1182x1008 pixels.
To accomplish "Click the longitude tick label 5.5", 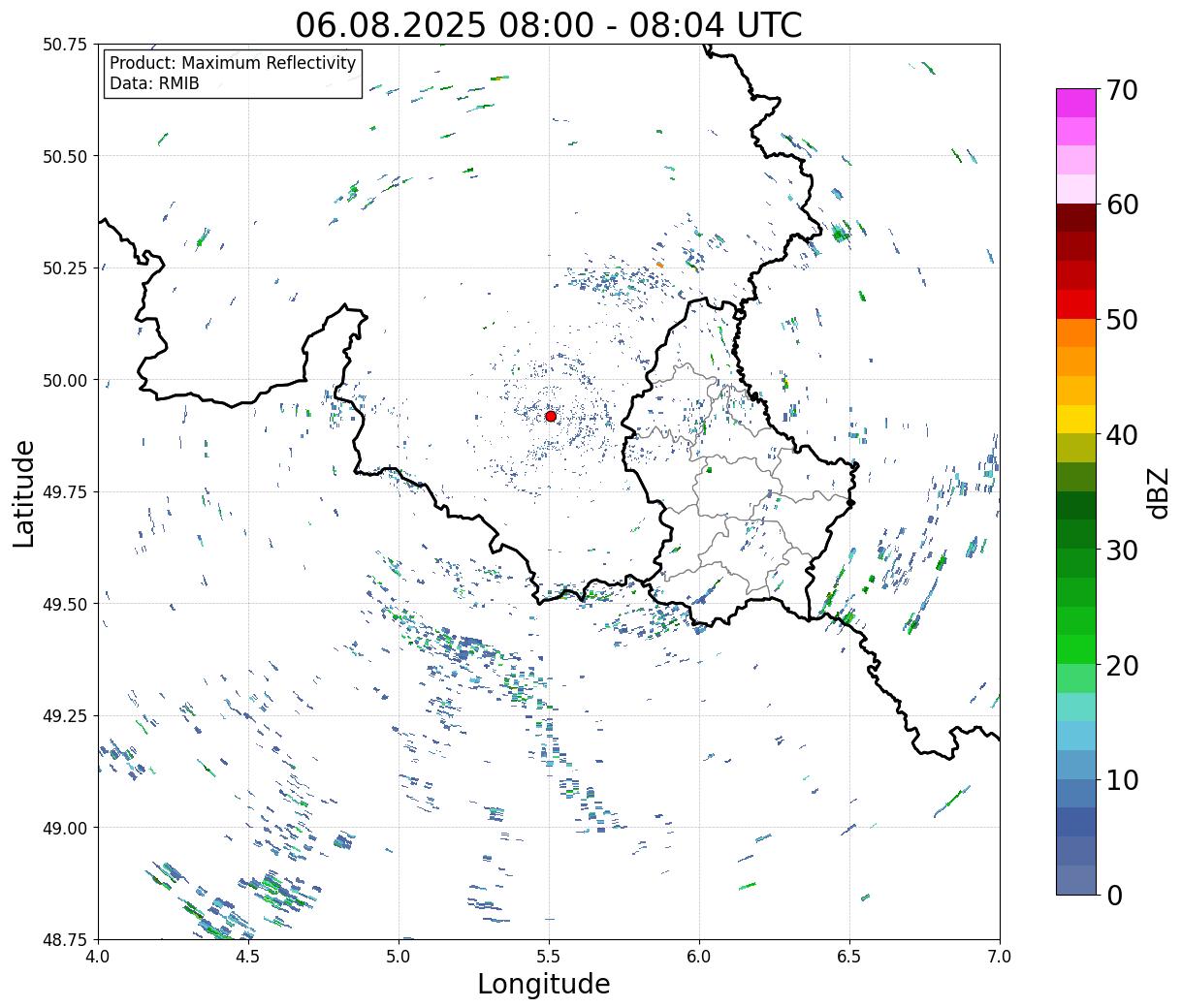I will [x=549, y=957].
